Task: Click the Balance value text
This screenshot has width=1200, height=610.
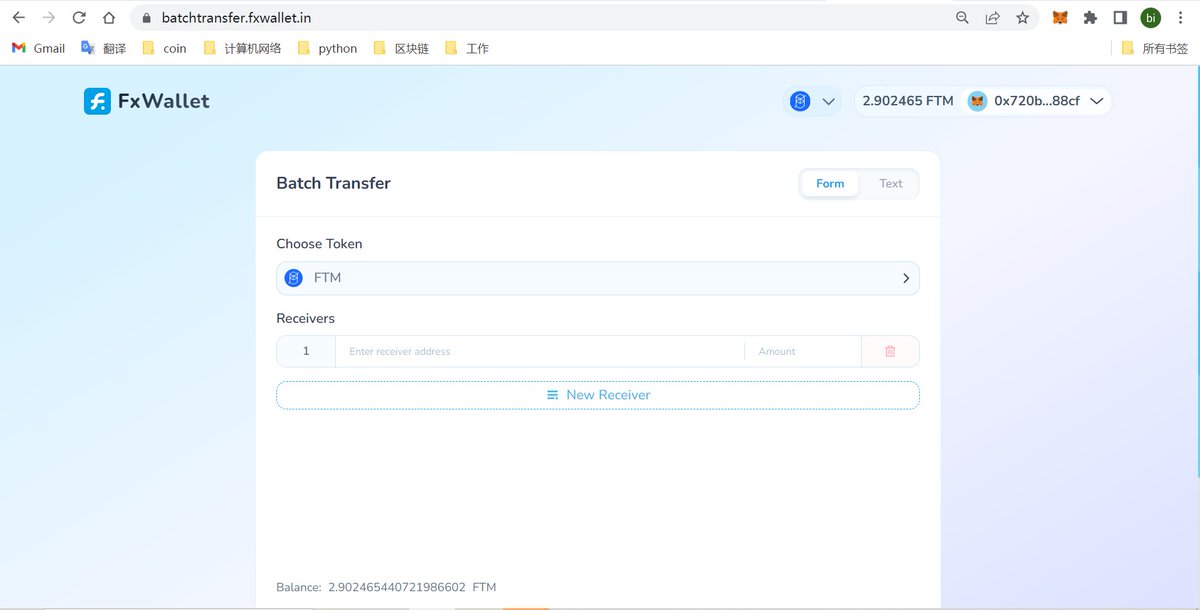Action: 397,587
